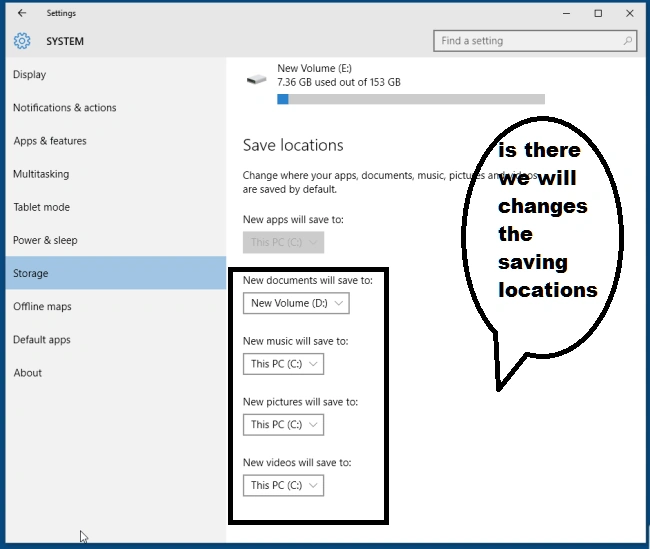Focus the Find a setting box
650x549 pixels.
535,41
